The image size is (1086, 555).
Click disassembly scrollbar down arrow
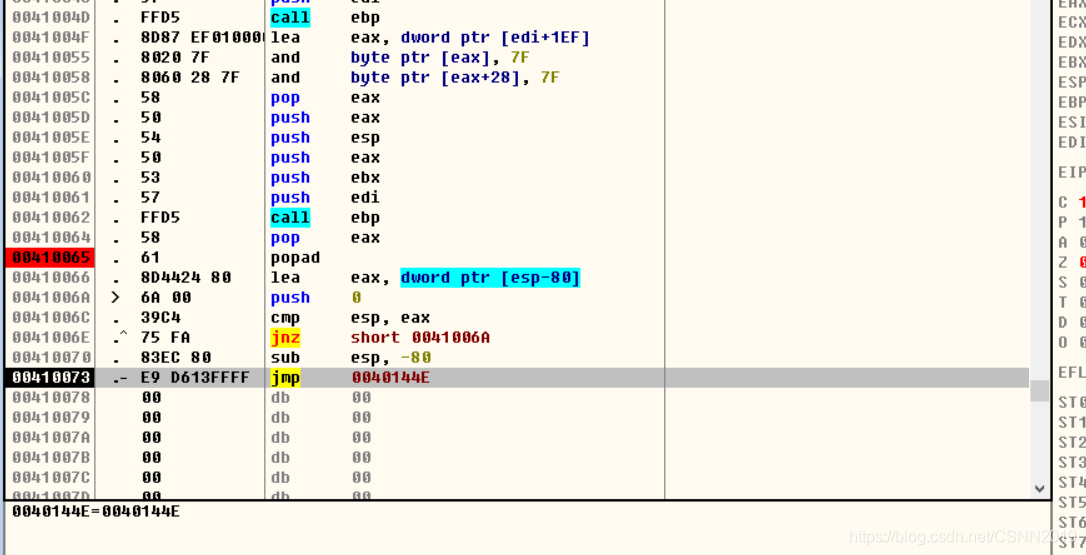[1040, 488]
